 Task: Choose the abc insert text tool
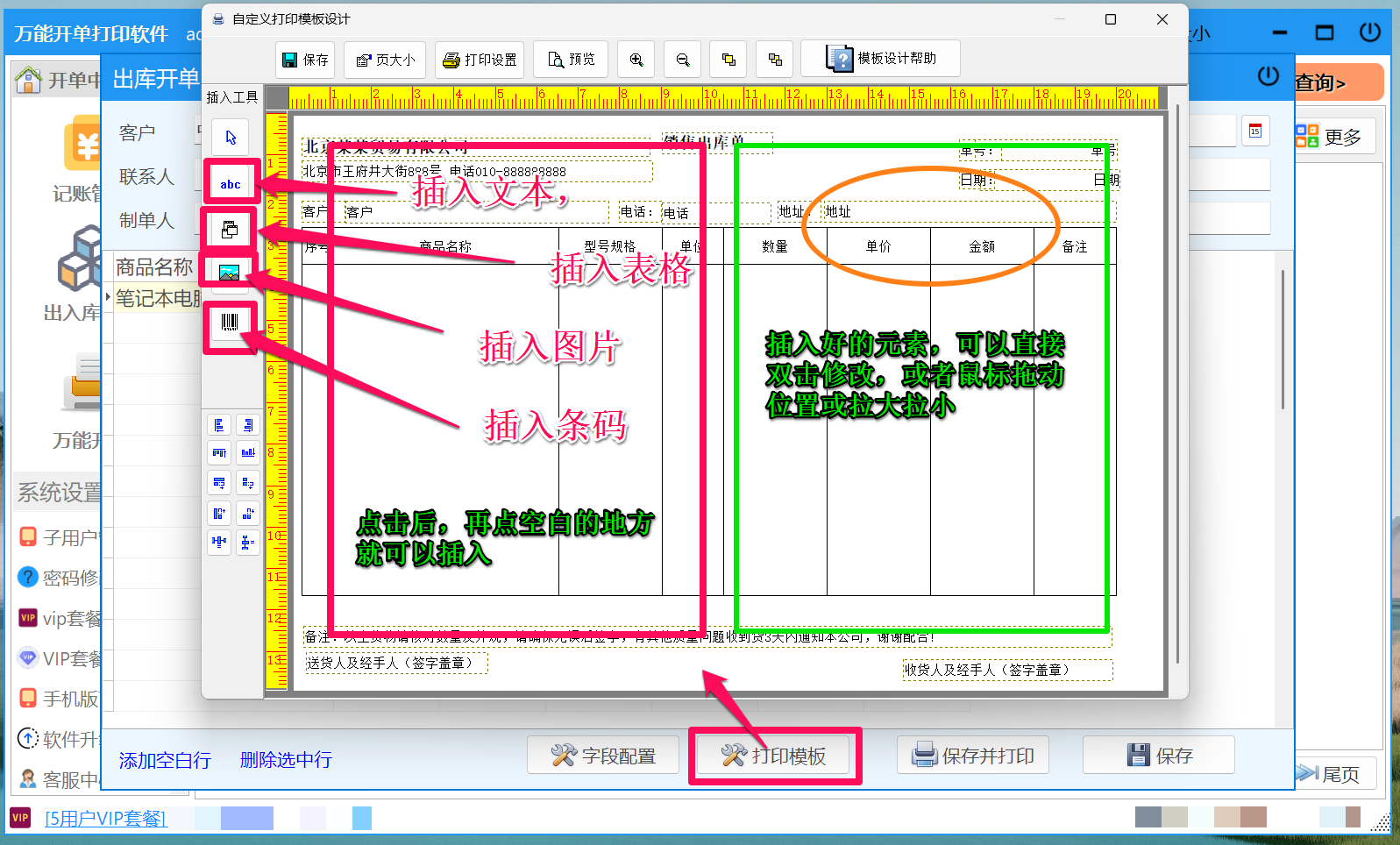pos(231,184)
